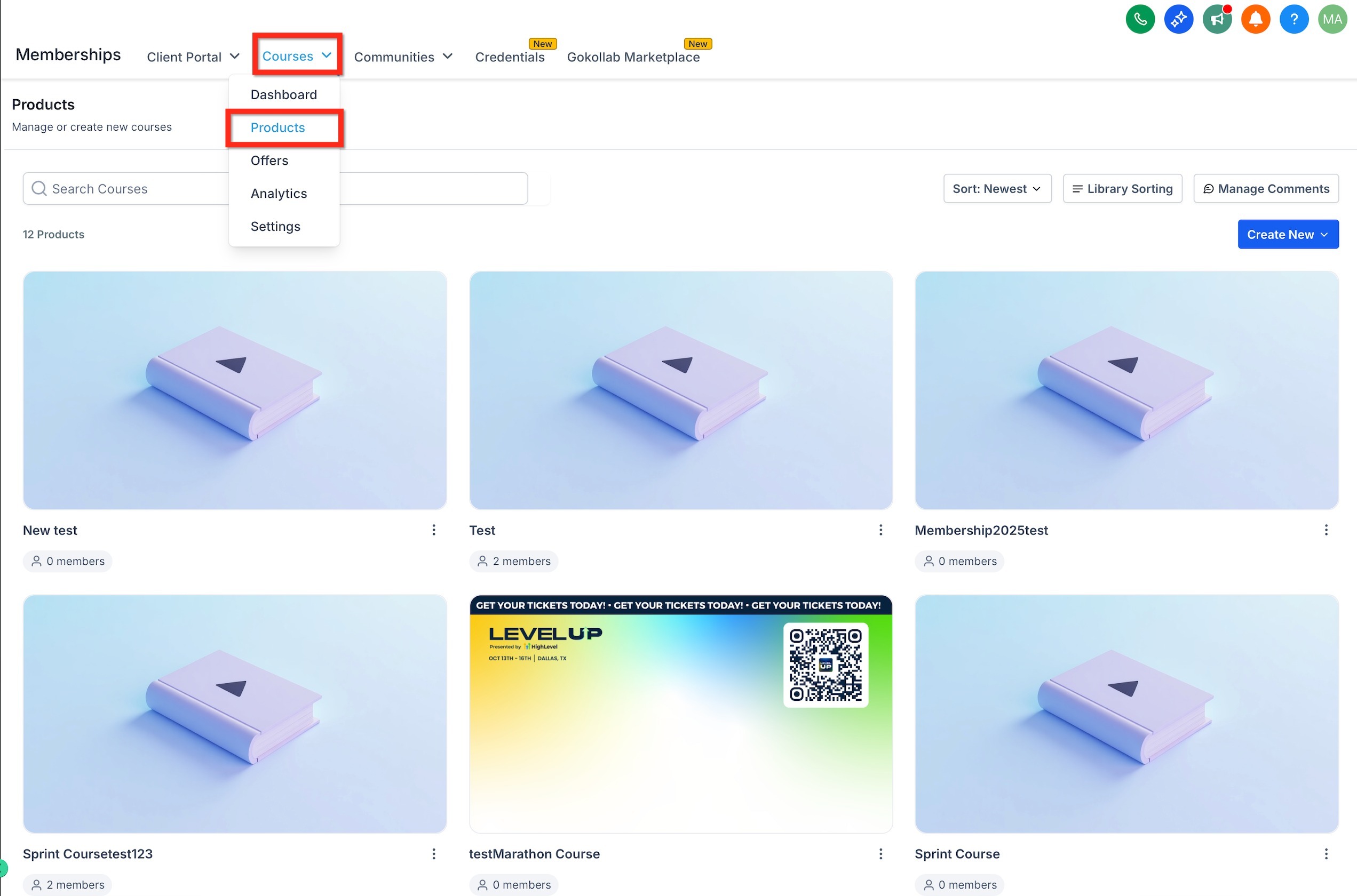Click the 12 Products count label
This screenshot has width=1357, height=896.
(x=53, y=234)
